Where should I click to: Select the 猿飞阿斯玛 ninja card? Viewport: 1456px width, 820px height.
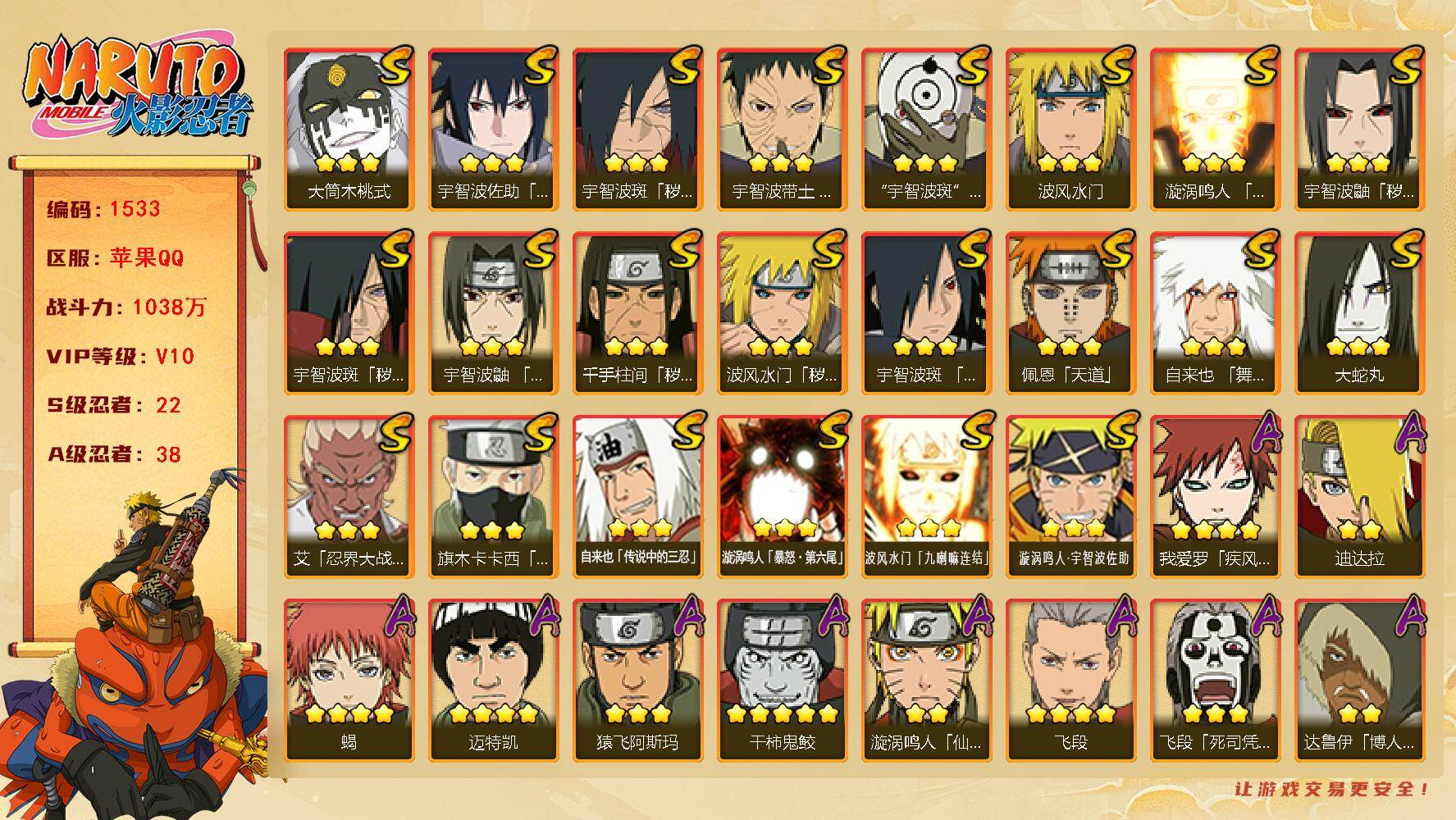tap(637, 681)
